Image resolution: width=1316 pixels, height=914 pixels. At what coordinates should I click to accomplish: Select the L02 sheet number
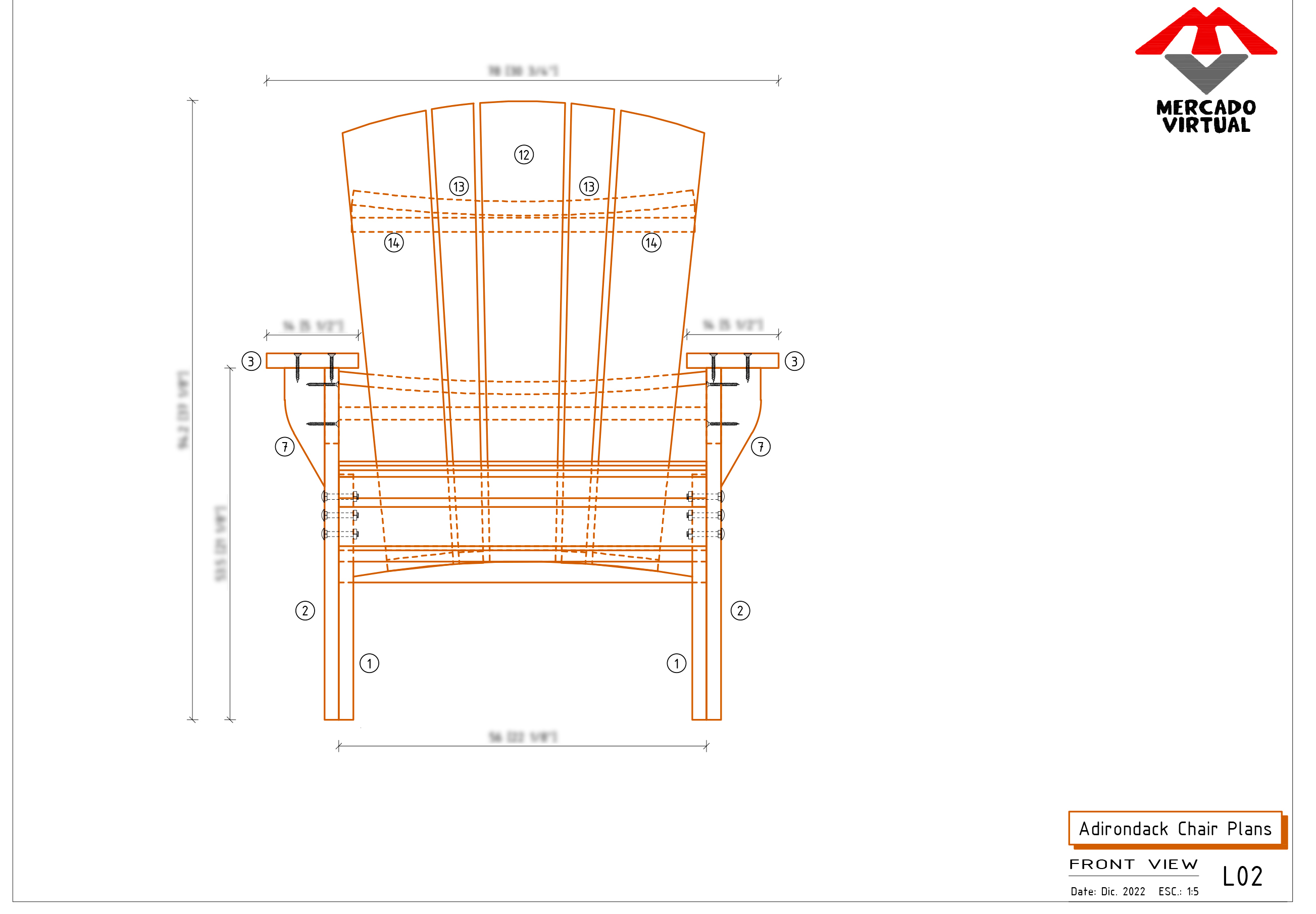pos(1242,877)
